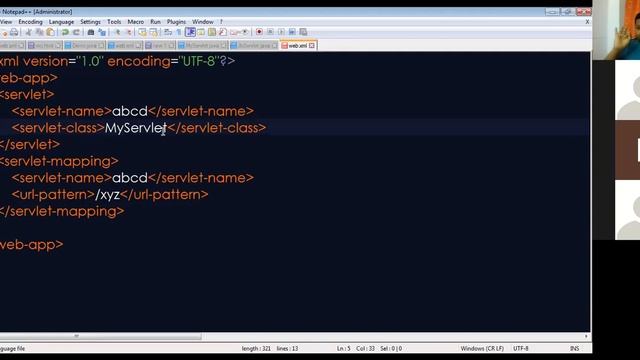Click the UTF-8 encoding status entry
The image size is (640, 360).
[x=521, y=349]
